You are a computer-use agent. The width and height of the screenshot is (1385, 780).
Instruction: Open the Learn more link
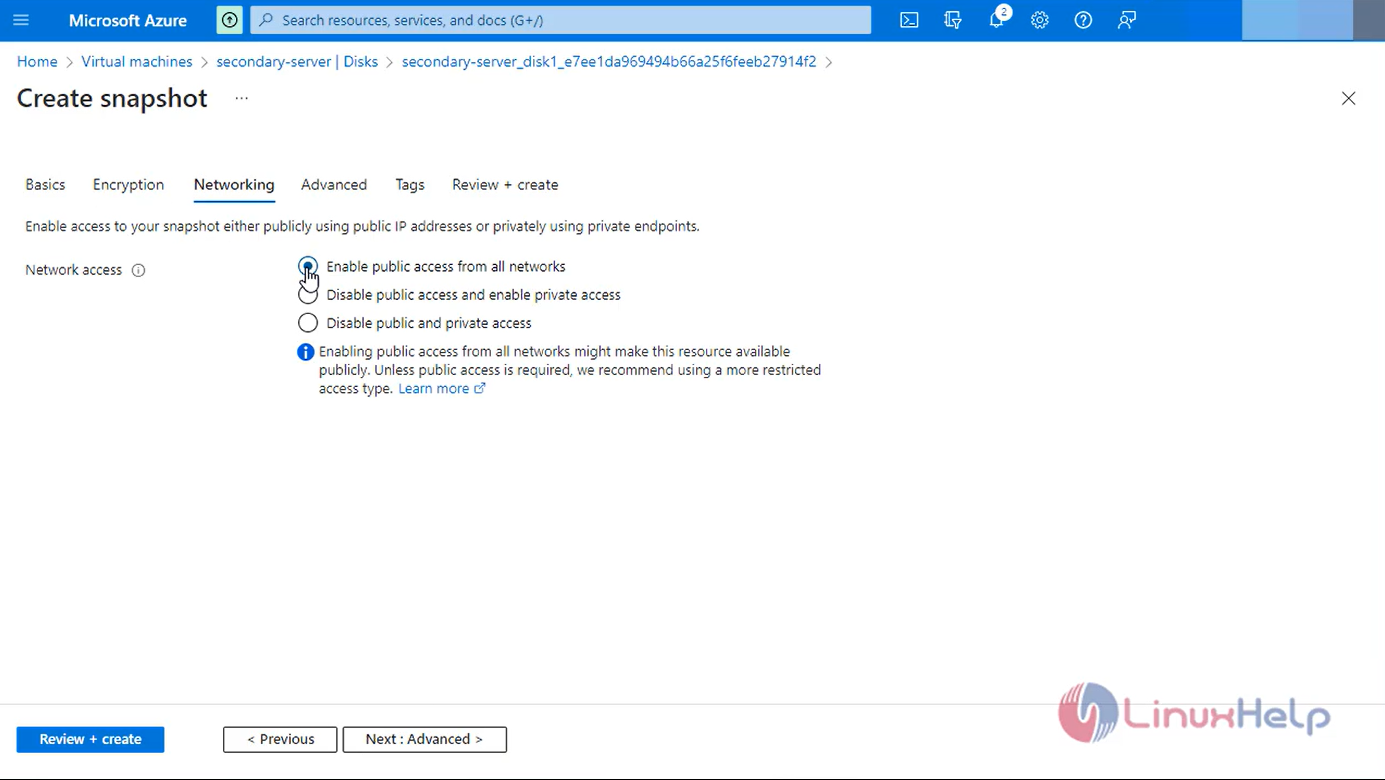coord(442,389)
